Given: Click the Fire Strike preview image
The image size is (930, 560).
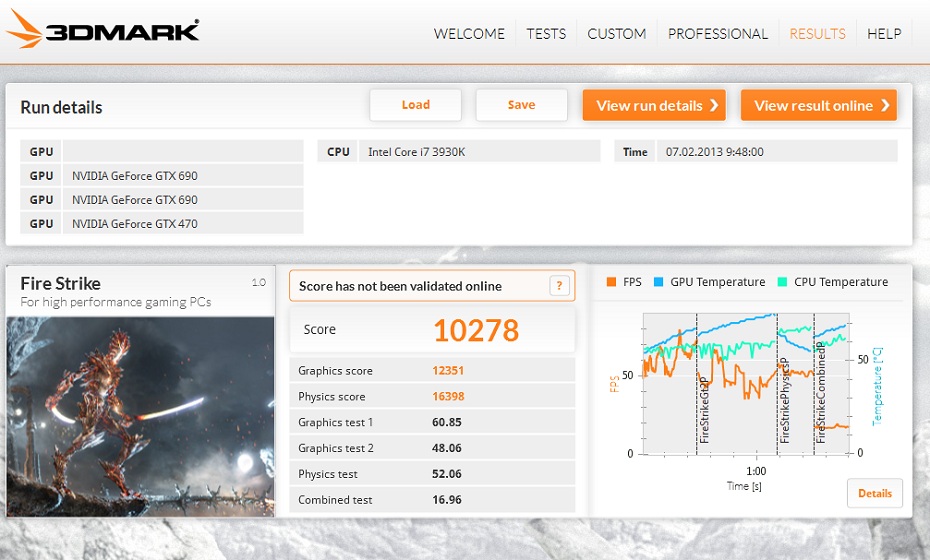Looking at the screenshot, I should pos(140,415).
